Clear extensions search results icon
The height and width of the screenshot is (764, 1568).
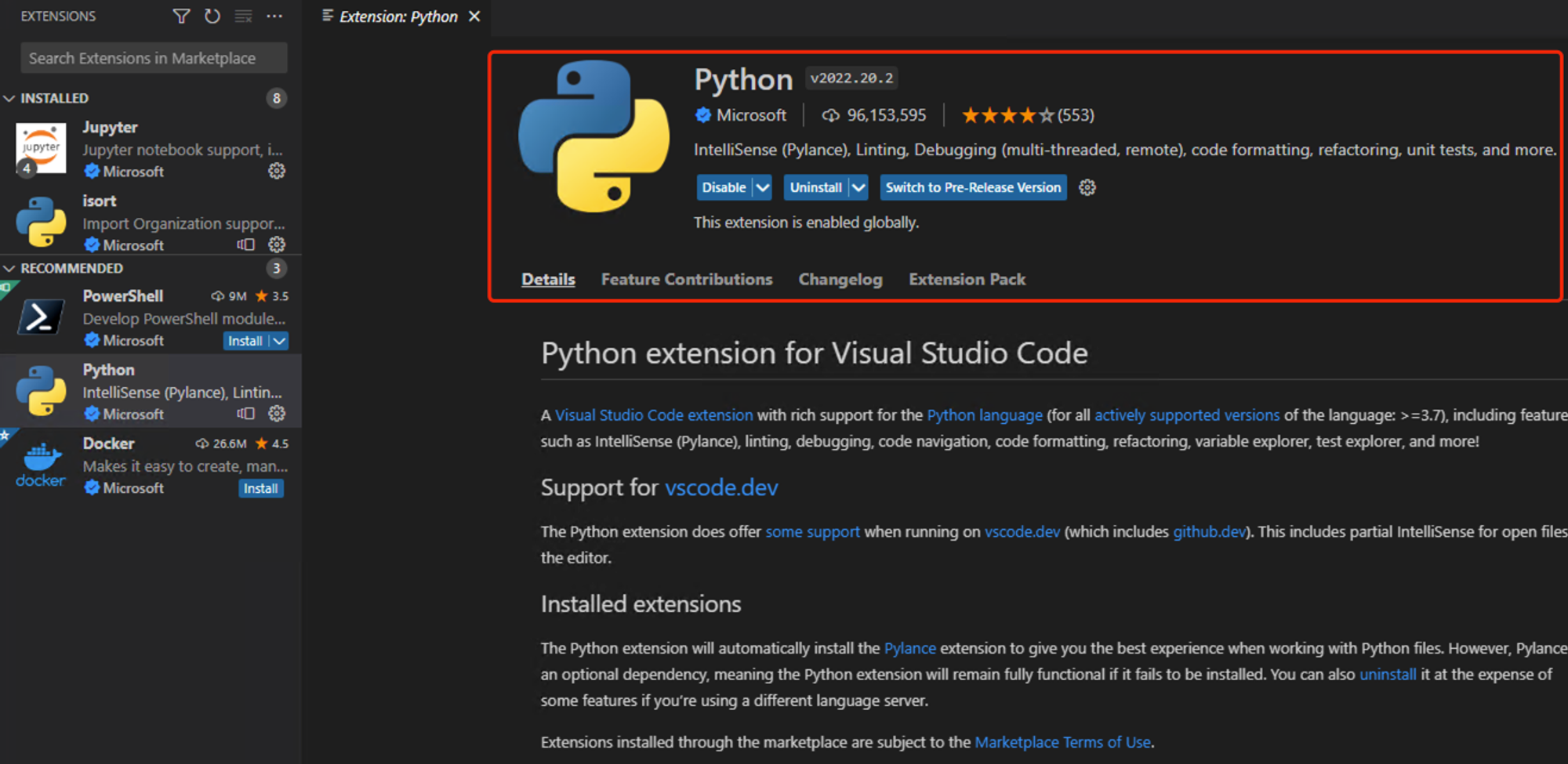pyautogui.click(x=244, y=16)
